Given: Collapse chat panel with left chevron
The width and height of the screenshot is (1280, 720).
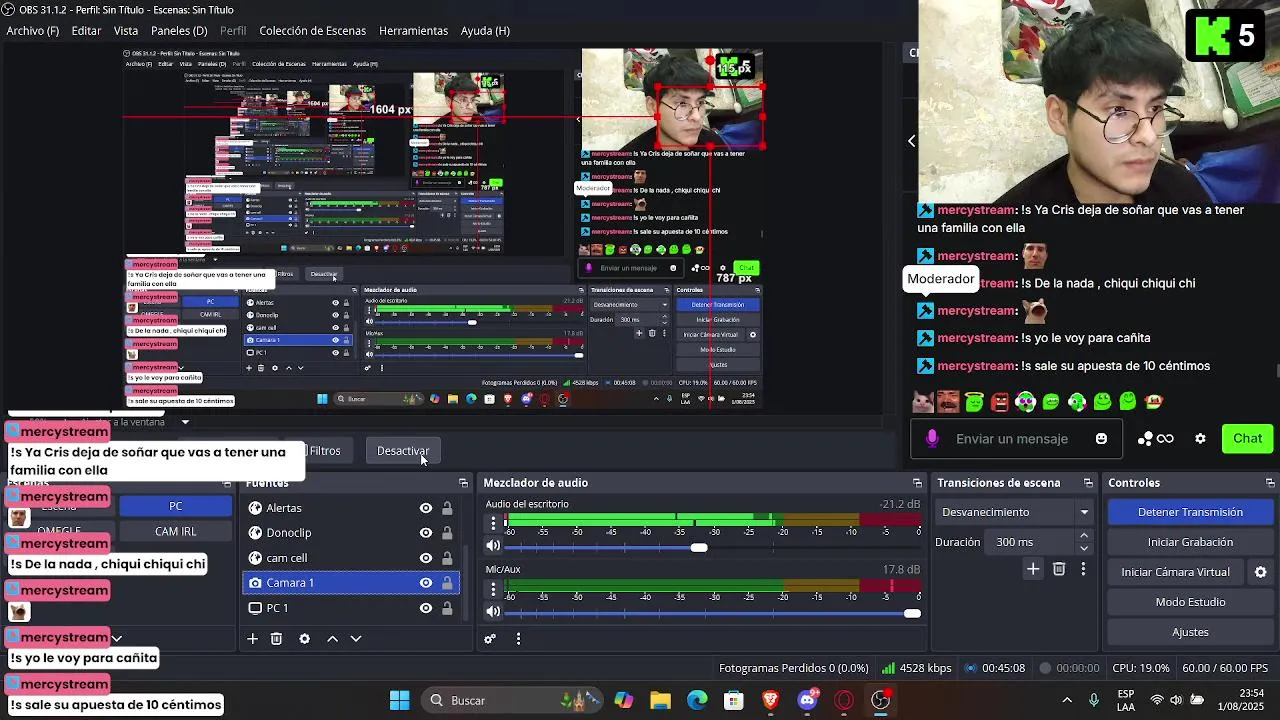Looking at the screenshot, I should pyautogui.click(x=911, y=141).
